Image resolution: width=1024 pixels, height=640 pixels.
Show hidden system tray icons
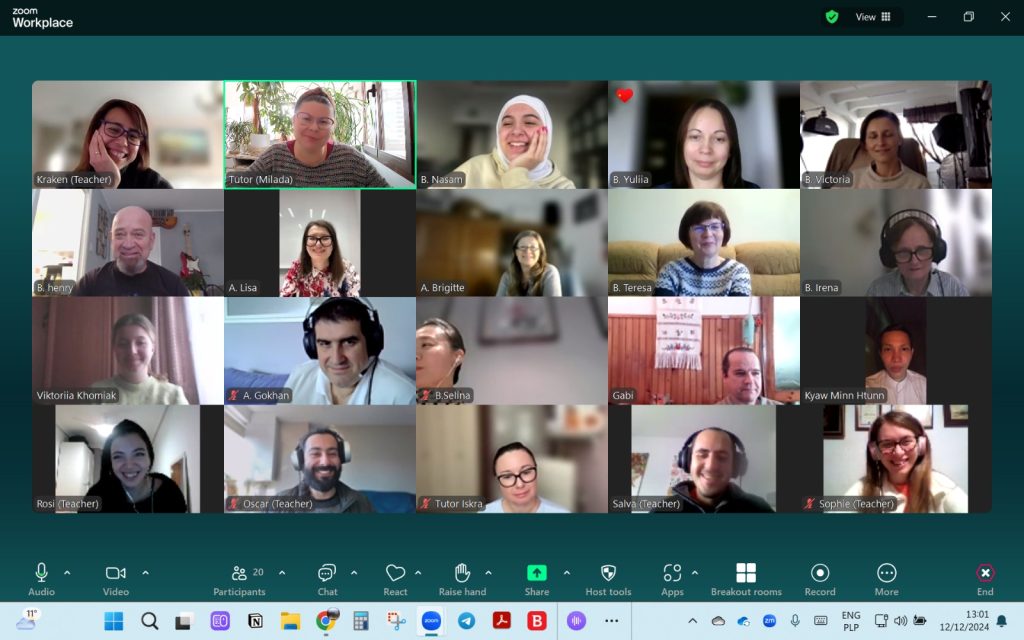point(693,621)
